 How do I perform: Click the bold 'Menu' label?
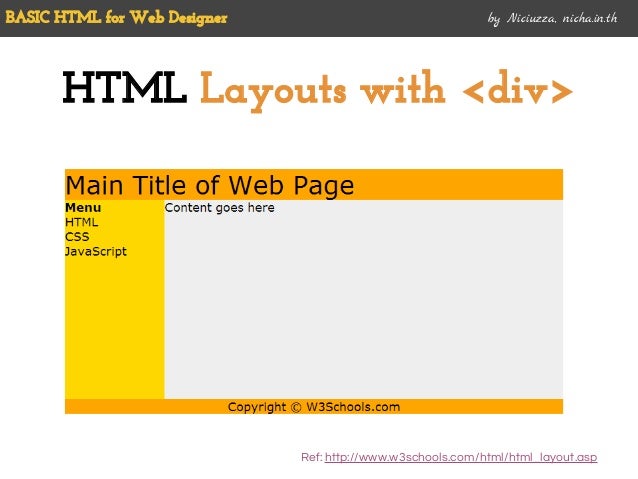tap(83, 208)
